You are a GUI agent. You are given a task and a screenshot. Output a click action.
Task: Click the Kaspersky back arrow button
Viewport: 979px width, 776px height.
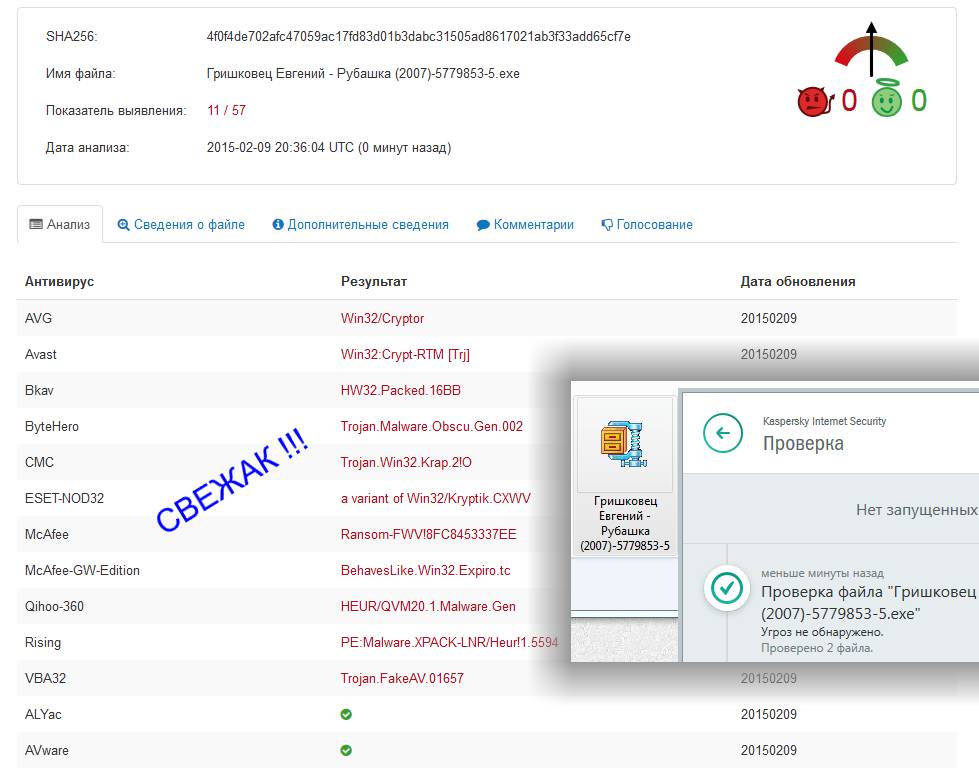point(723,433)
